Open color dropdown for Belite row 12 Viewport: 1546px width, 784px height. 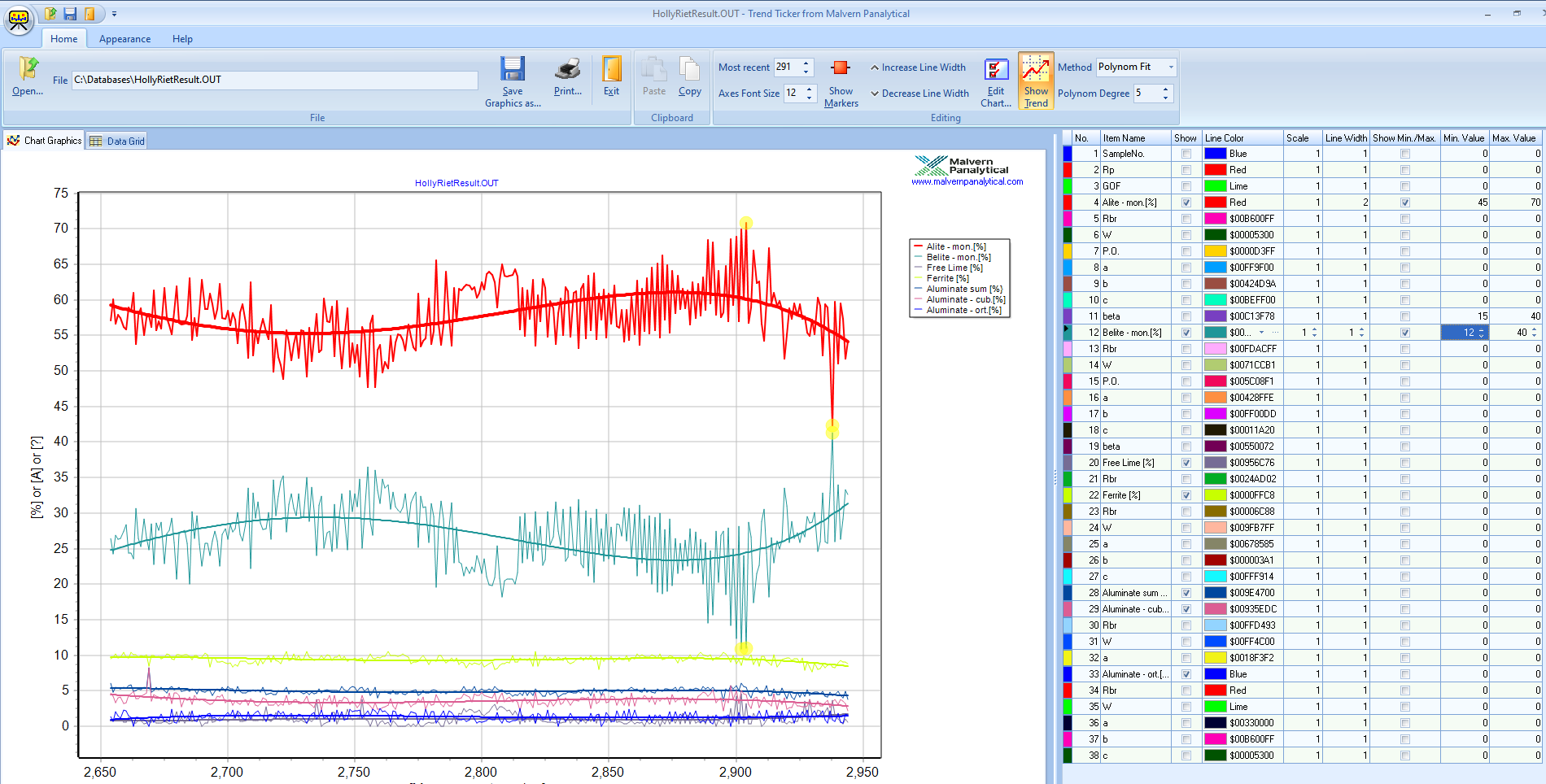1261,333
